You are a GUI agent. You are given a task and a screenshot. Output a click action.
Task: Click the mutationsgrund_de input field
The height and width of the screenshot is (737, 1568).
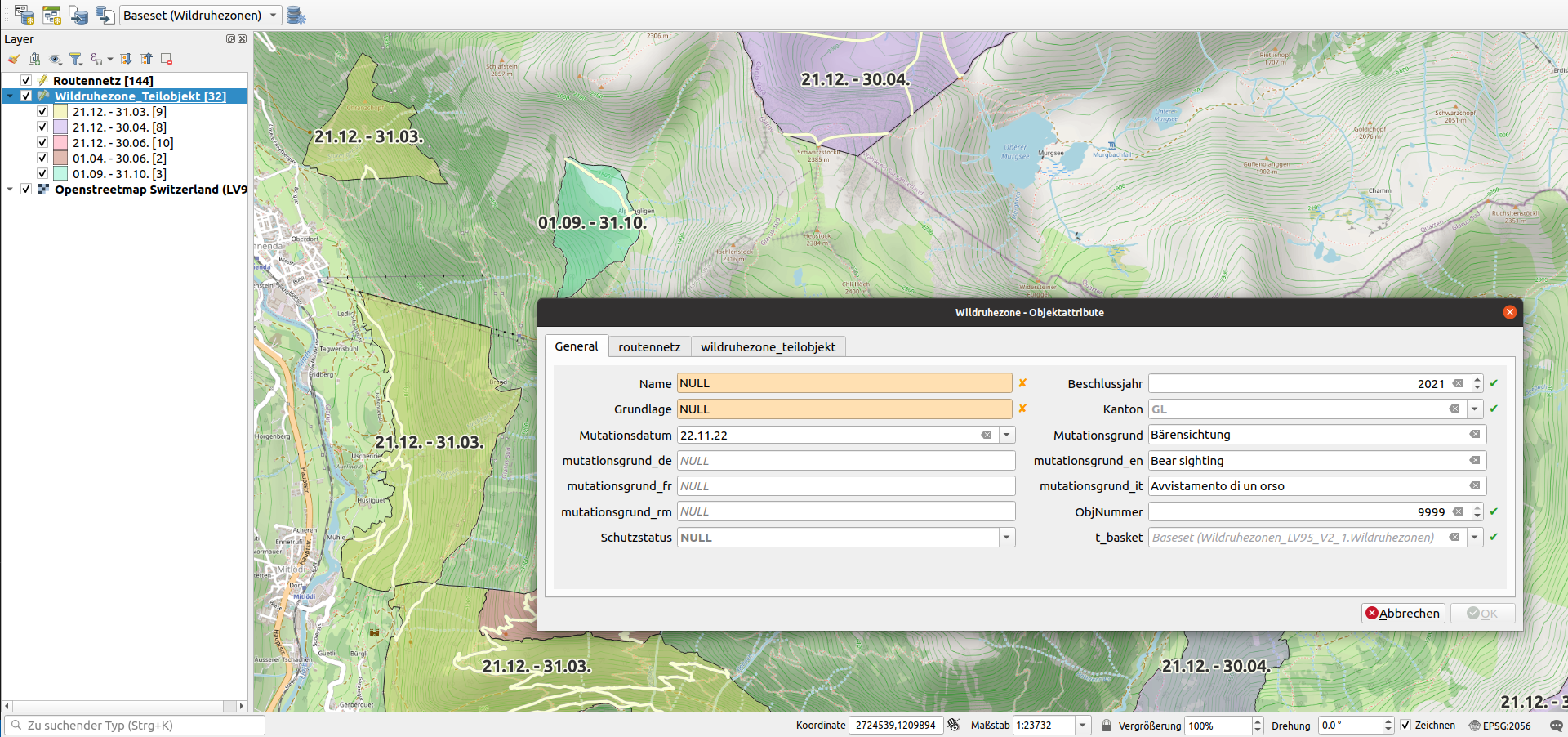tap(845, 461)
